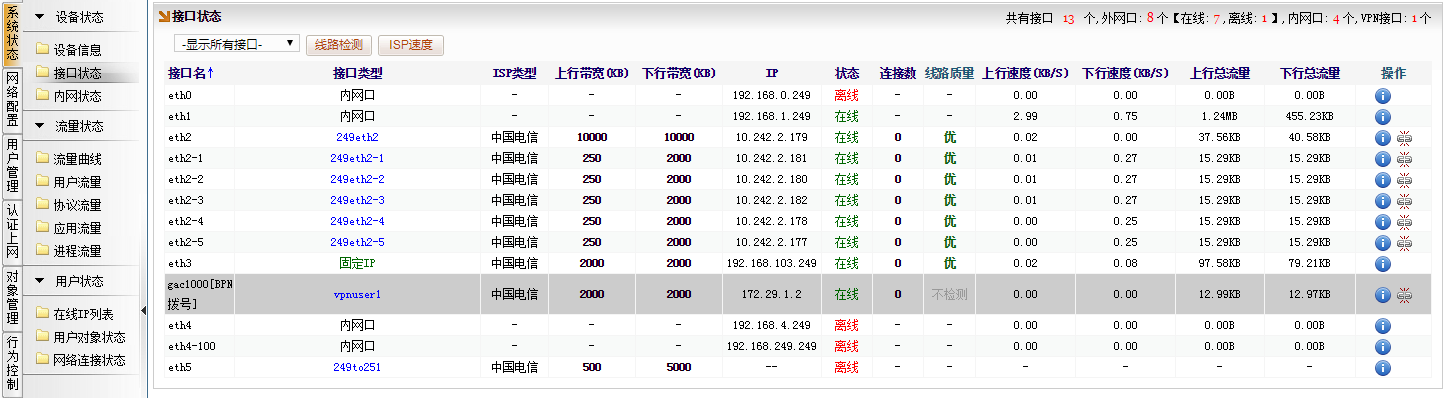This screenshot has height=403, width=1446.
Task: Sort table by 接口名 column header
Action: tap(191, 74)
